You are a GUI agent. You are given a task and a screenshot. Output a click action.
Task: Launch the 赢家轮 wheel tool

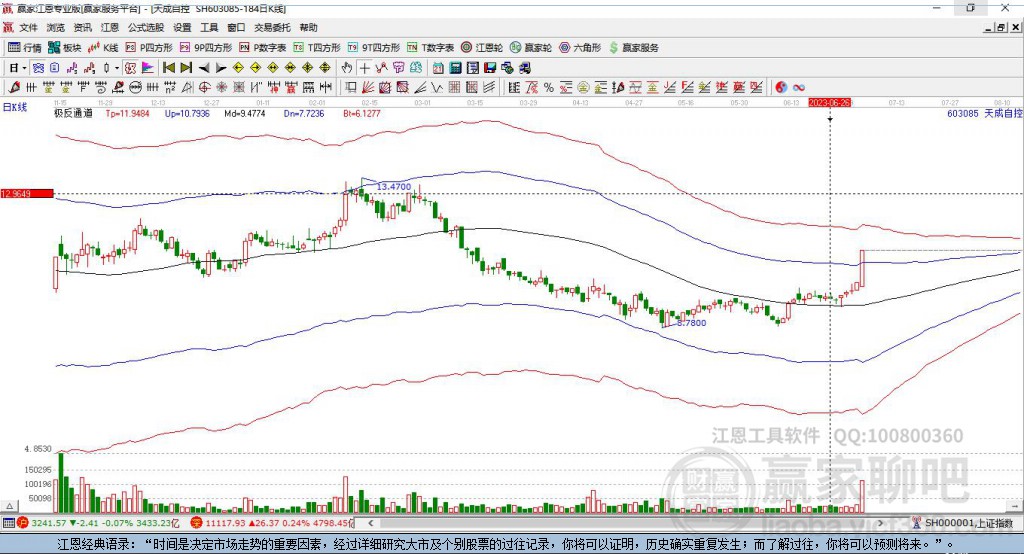pos(531,48)
